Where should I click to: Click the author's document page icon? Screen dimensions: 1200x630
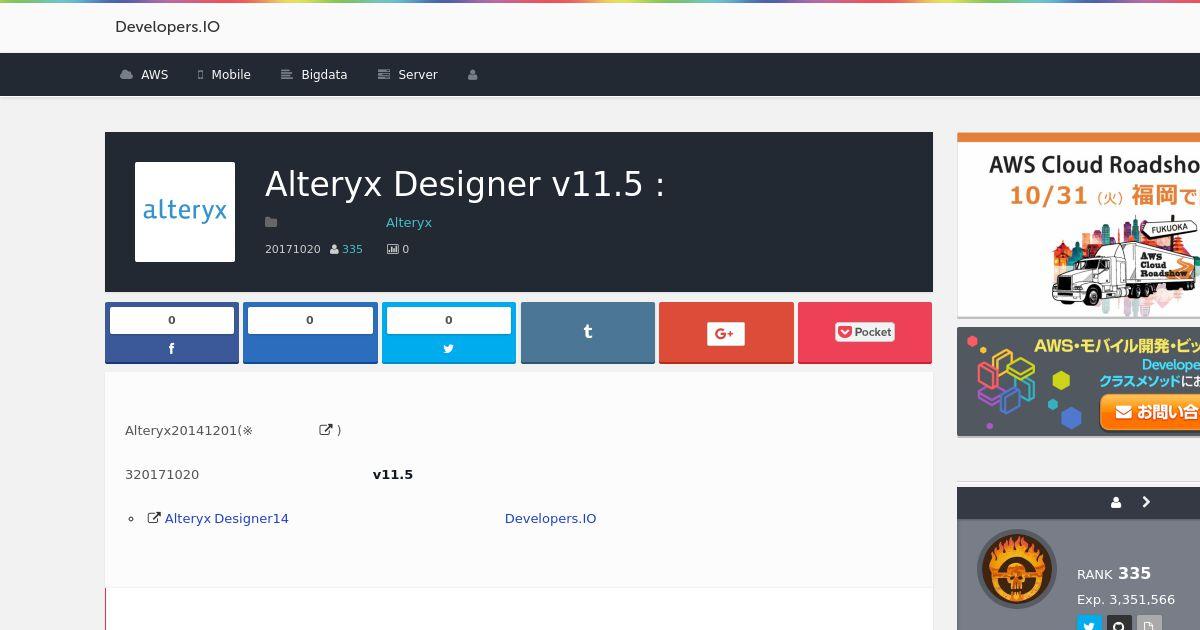coord(1149,623)
